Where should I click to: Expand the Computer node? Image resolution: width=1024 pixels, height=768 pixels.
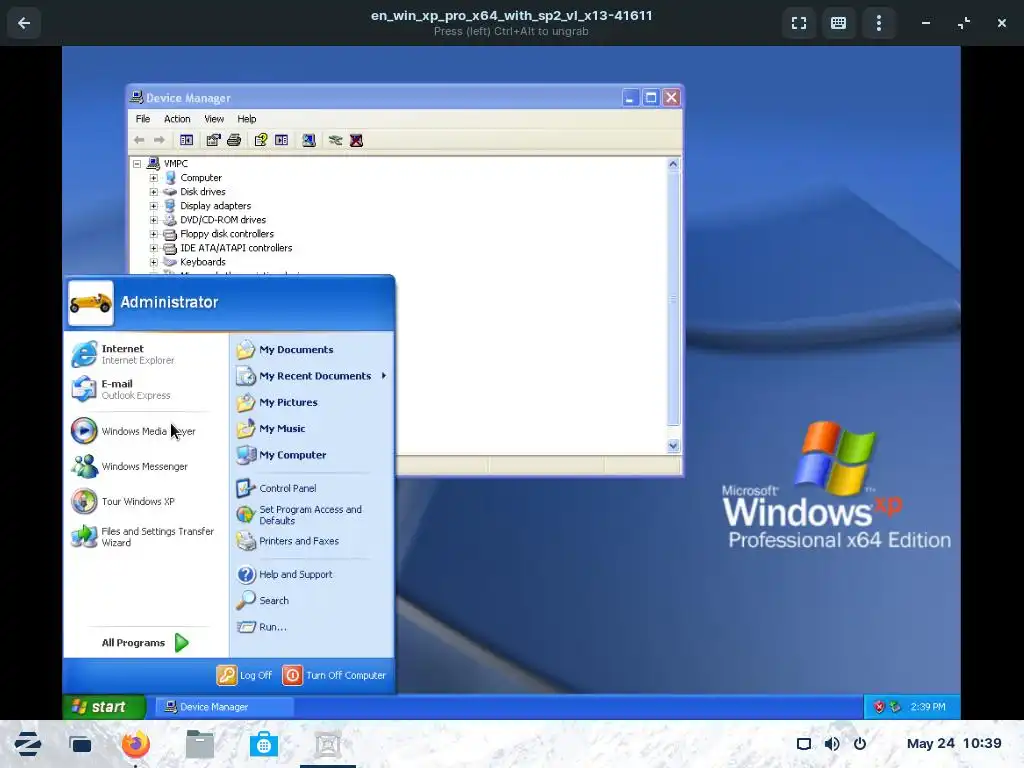(153, 178)
